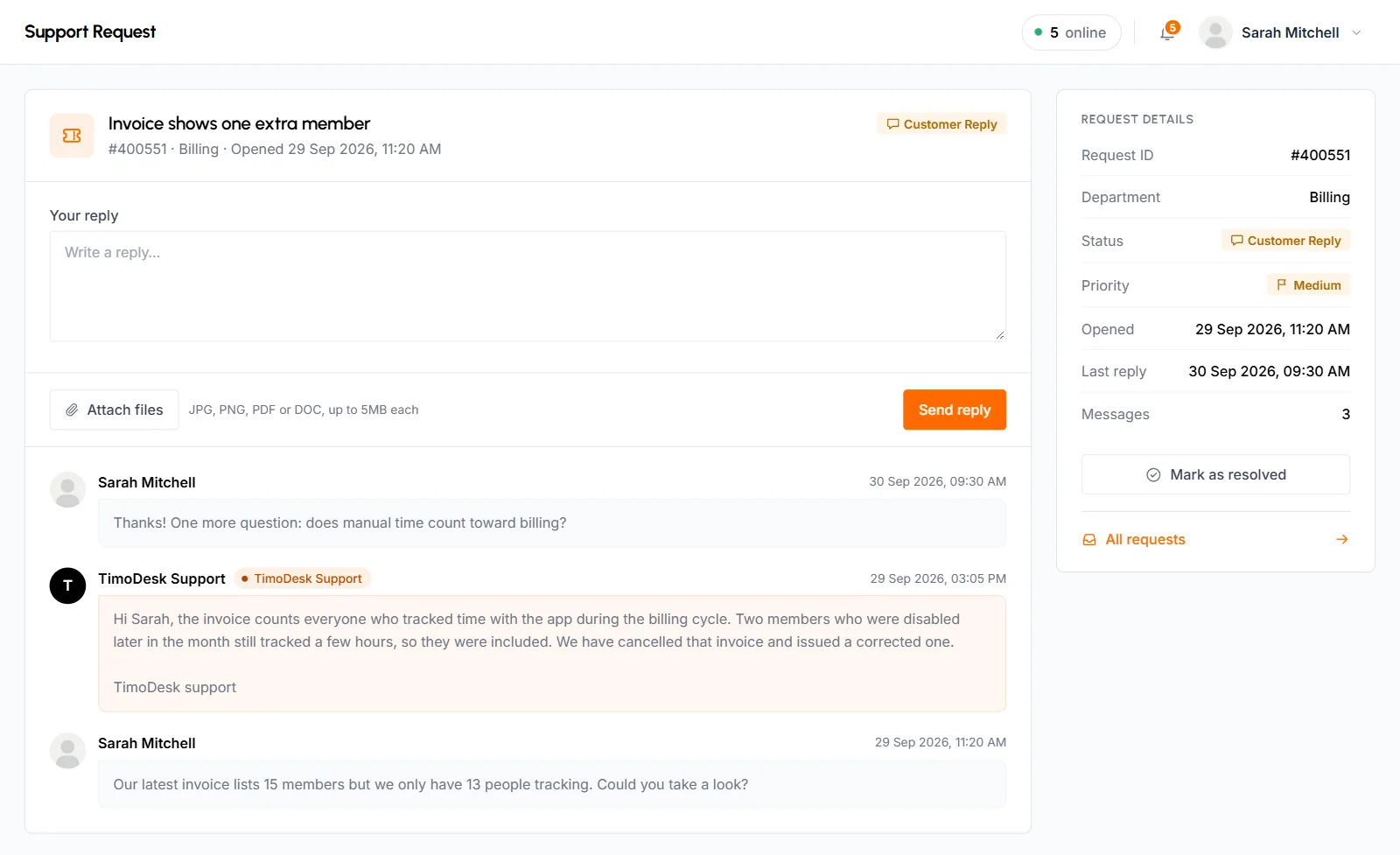1400x855 pixels.
Task: Click the 5 online status pill
Action: tap(1071, 32)
